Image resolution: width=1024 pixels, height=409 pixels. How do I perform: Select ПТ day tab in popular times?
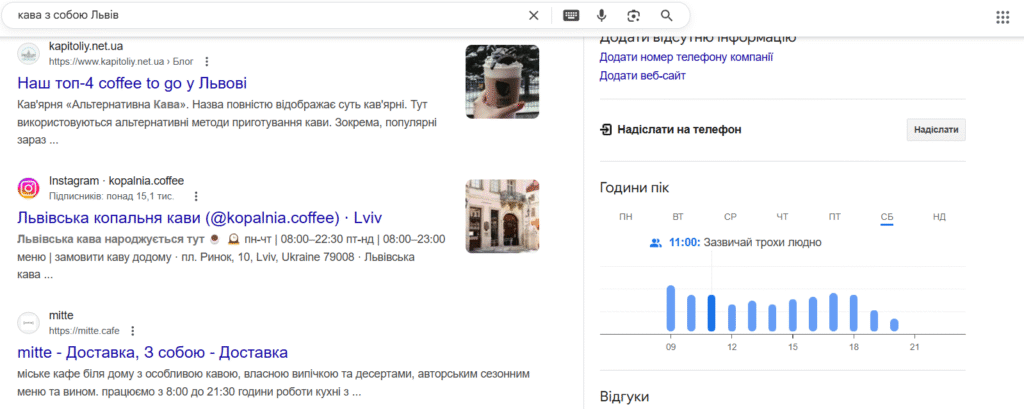tap(835, 217)
